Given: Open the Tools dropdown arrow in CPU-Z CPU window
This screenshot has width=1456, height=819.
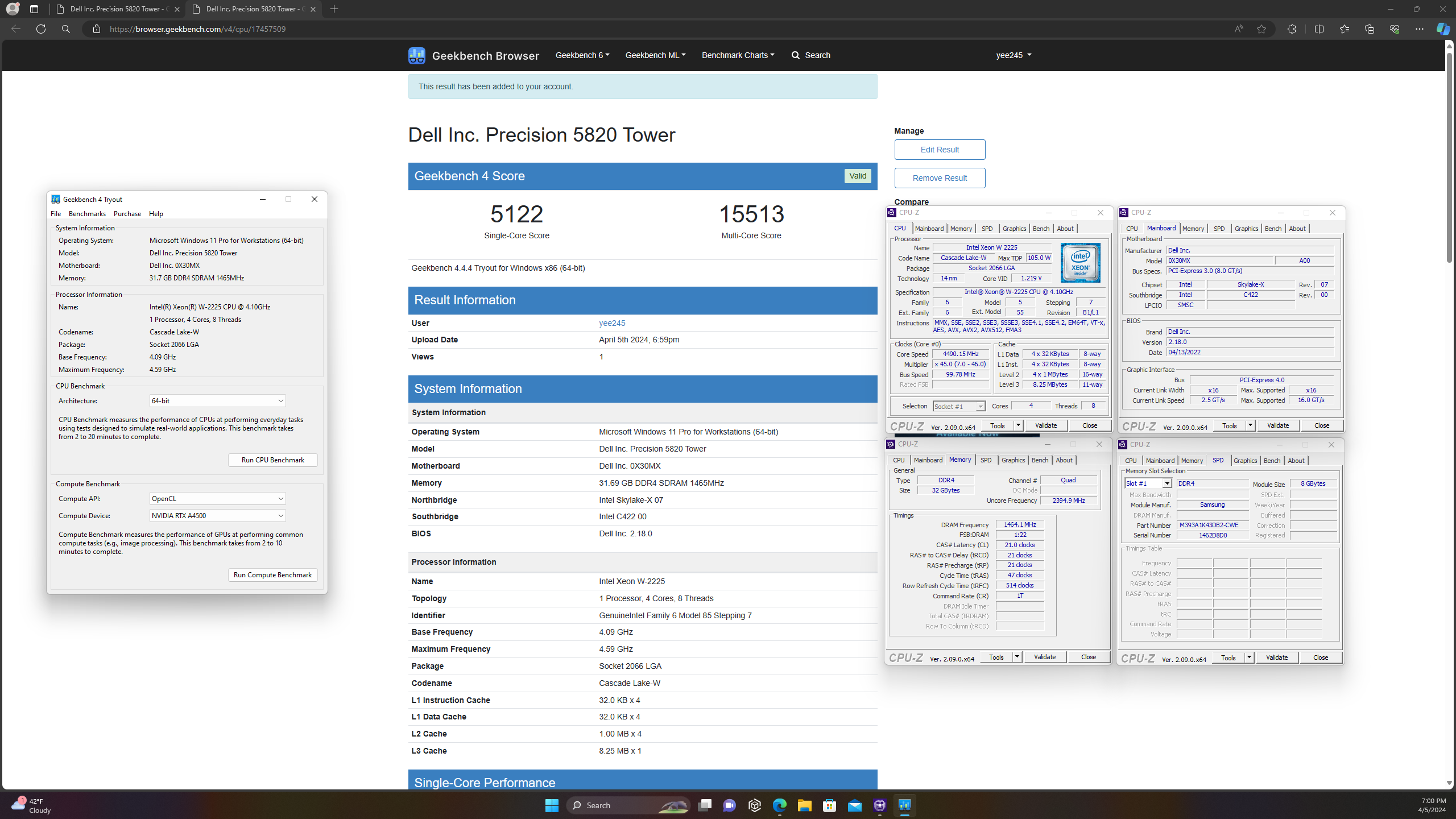Looking at the screenshot, I should 1018,425.
